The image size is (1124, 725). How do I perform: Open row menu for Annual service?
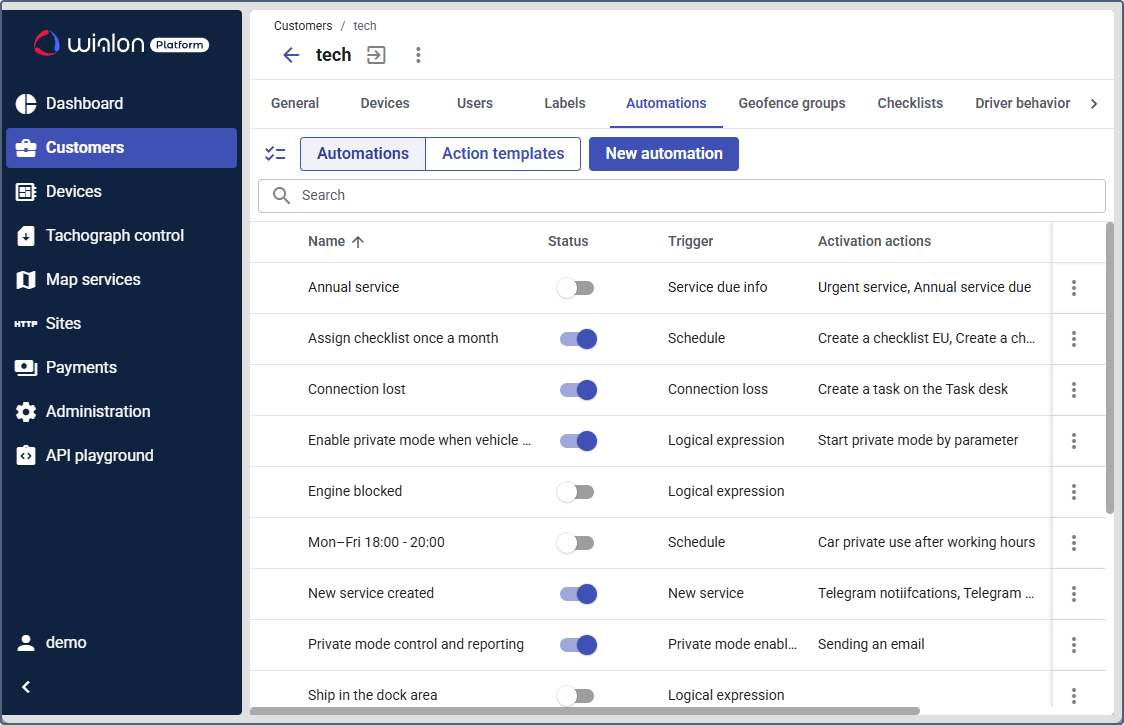(1074, 288)
